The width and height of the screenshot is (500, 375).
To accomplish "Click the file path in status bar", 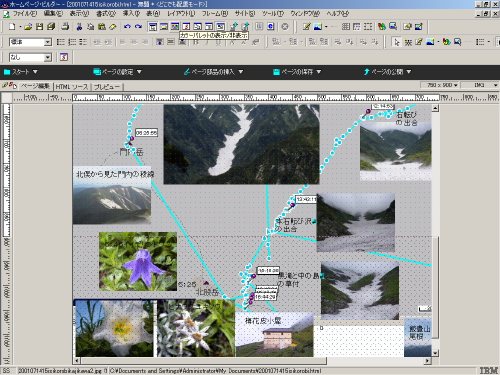I will 216,371.
